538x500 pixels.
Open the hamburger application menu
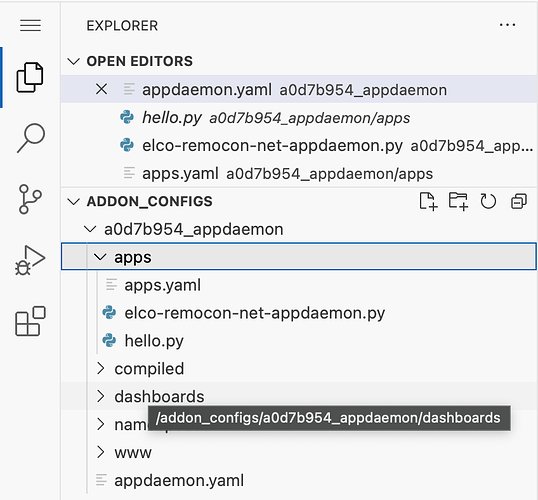click(30, 26)
